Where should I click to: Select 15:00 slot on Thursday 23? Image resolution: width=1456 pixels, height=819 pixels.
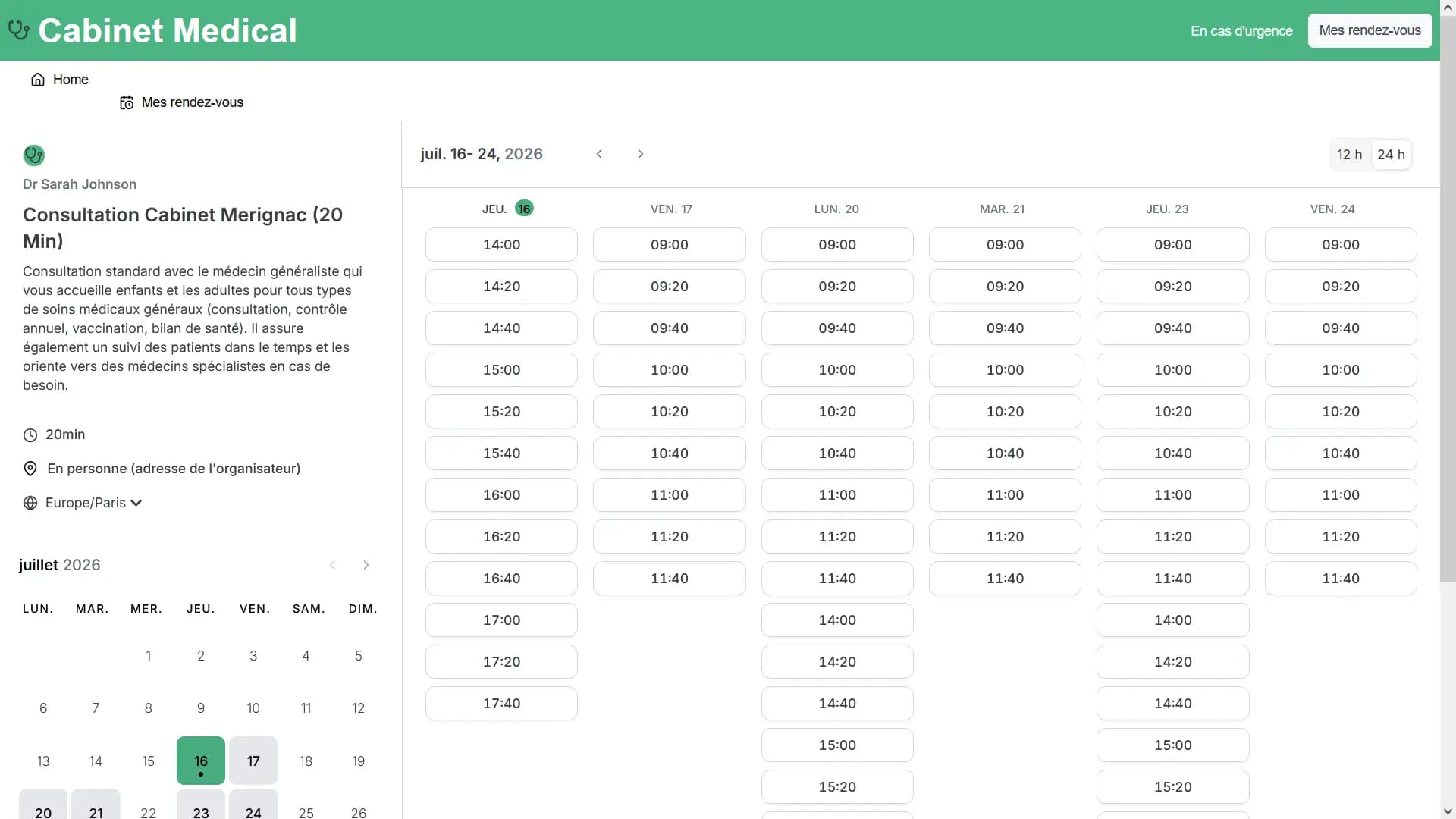(1173, 745)
